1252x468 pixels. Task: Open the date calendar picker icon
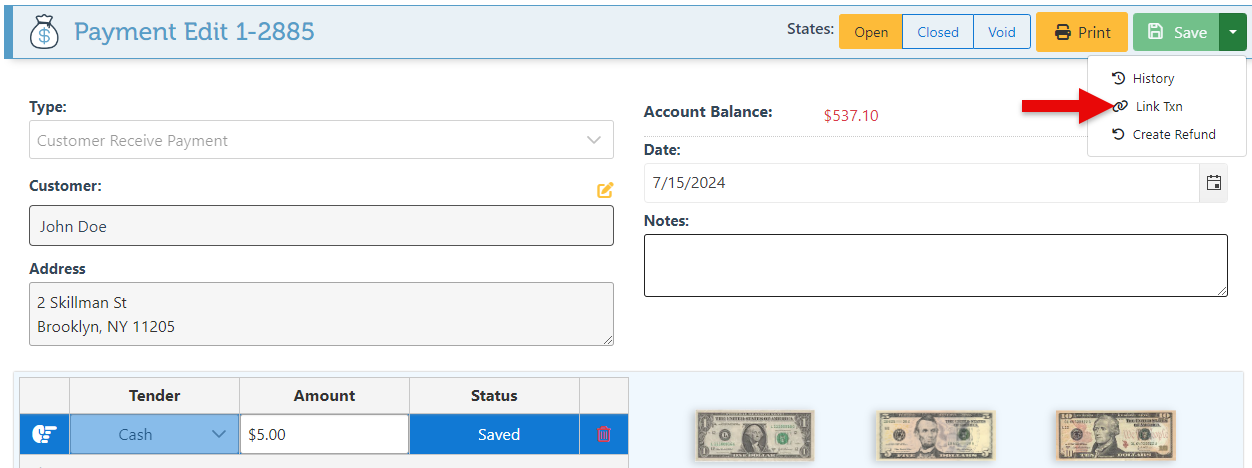tap(1213, 183)
